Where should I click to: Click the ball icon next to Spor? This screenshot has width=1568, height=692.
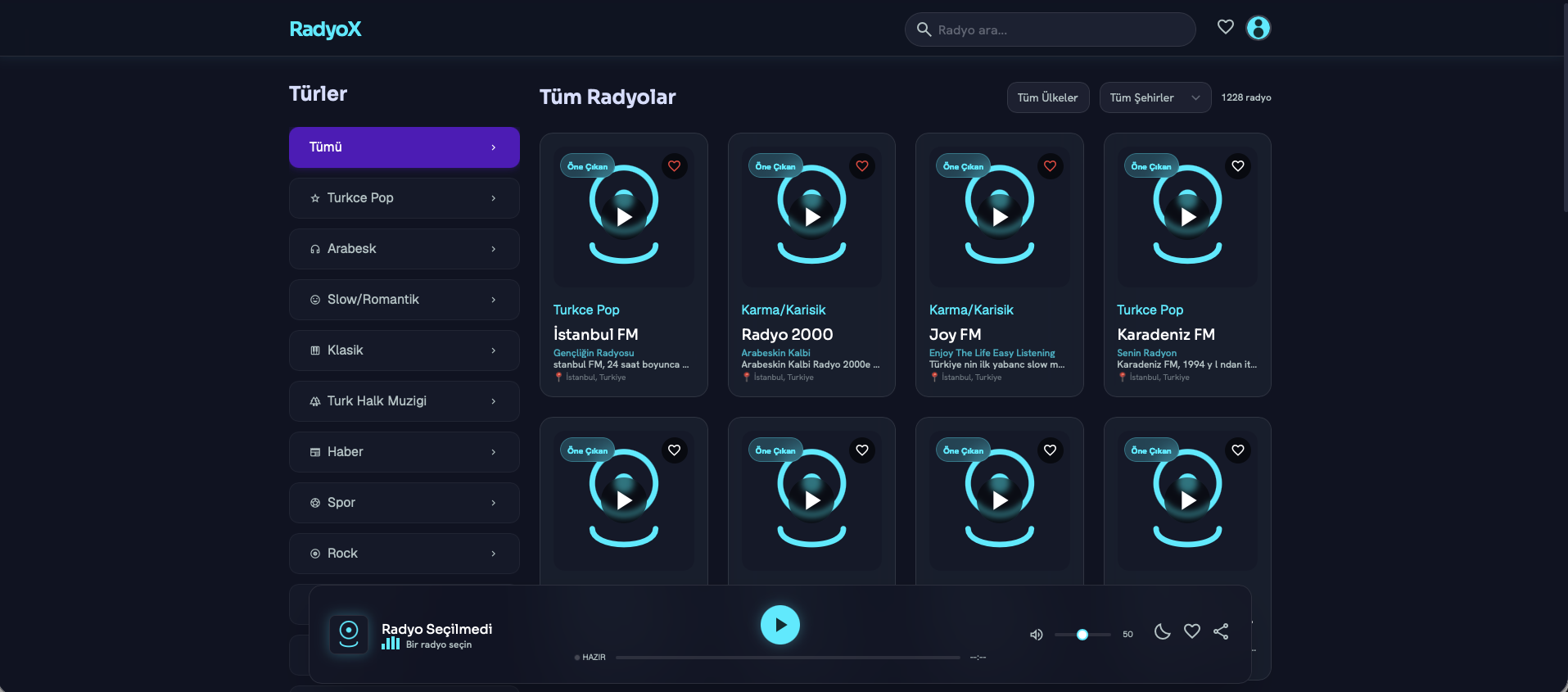[315, 503]
